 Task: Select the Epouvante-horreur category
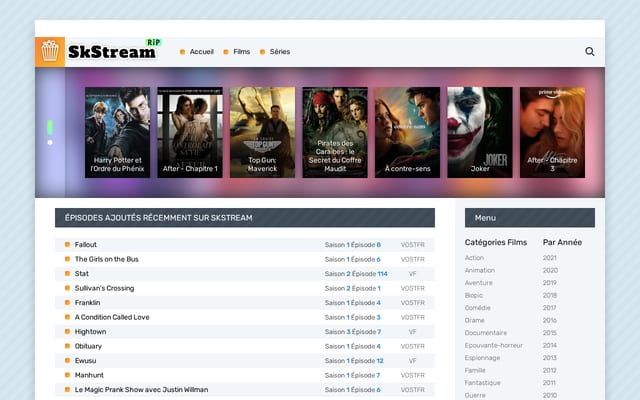click(x=493, y=345)
